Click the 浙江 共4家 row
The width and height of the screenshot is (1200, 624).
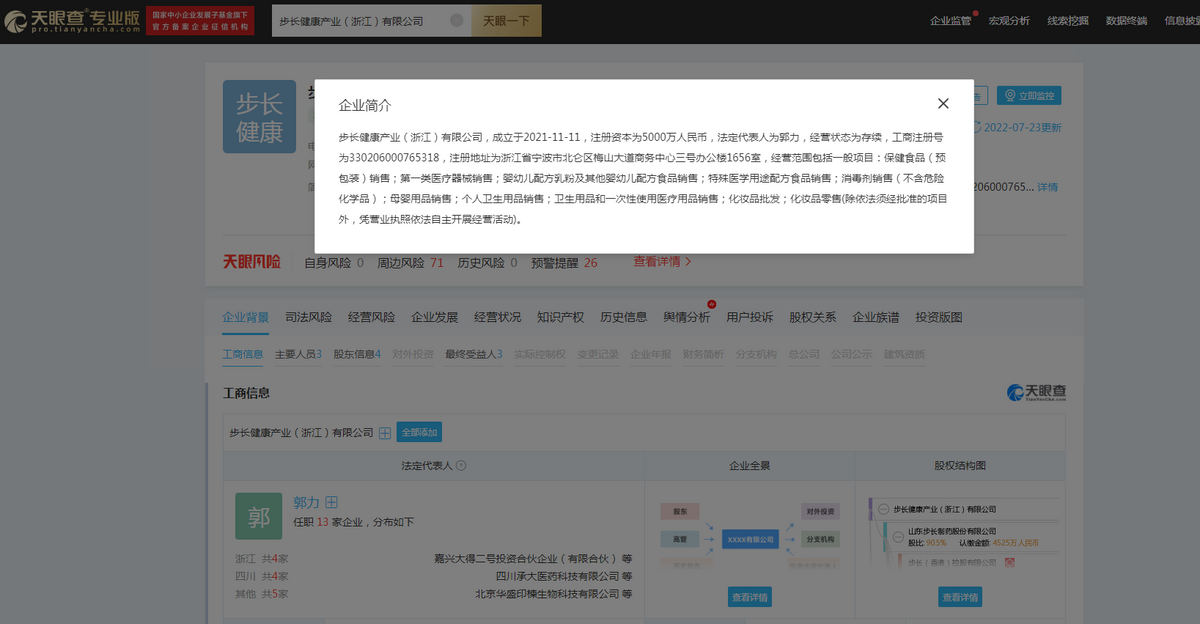tap(261, 559)
